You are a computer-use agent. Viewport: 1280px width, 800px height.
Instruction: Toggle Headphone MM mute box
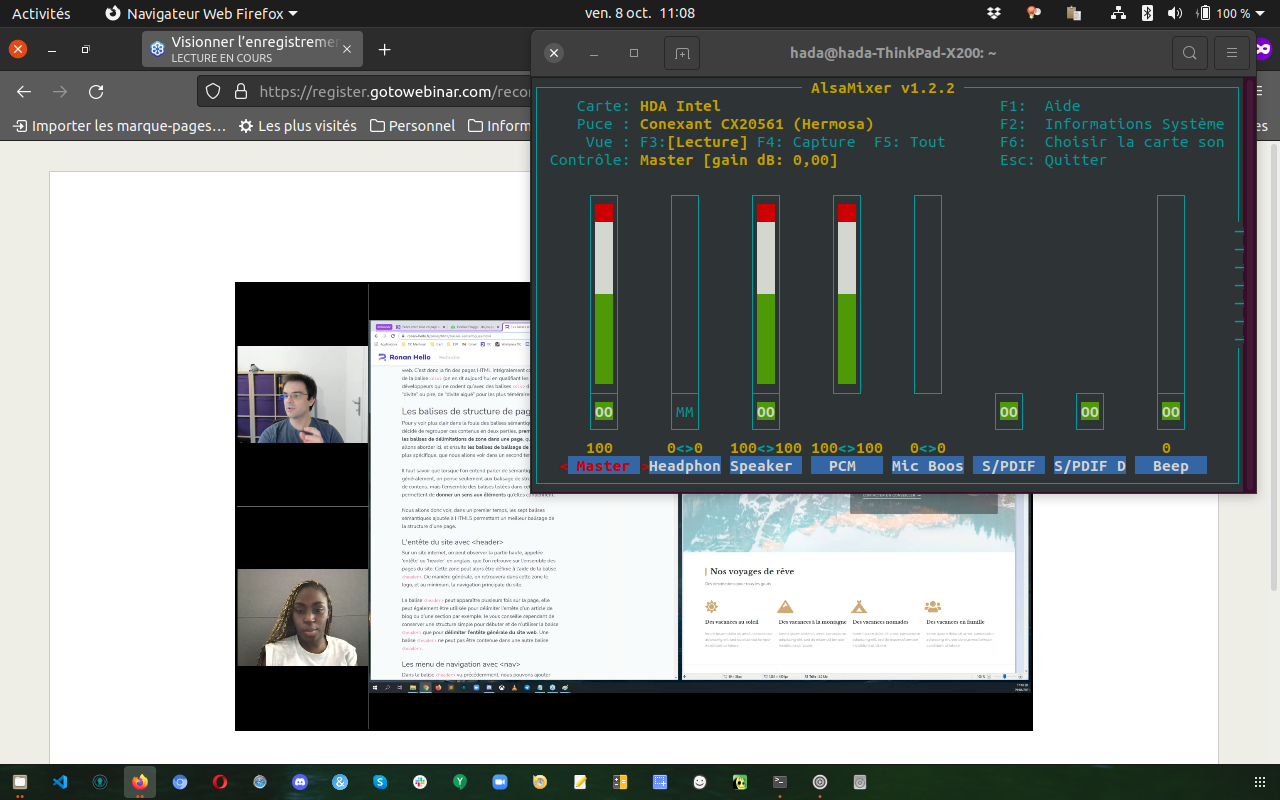click(684, 412)
